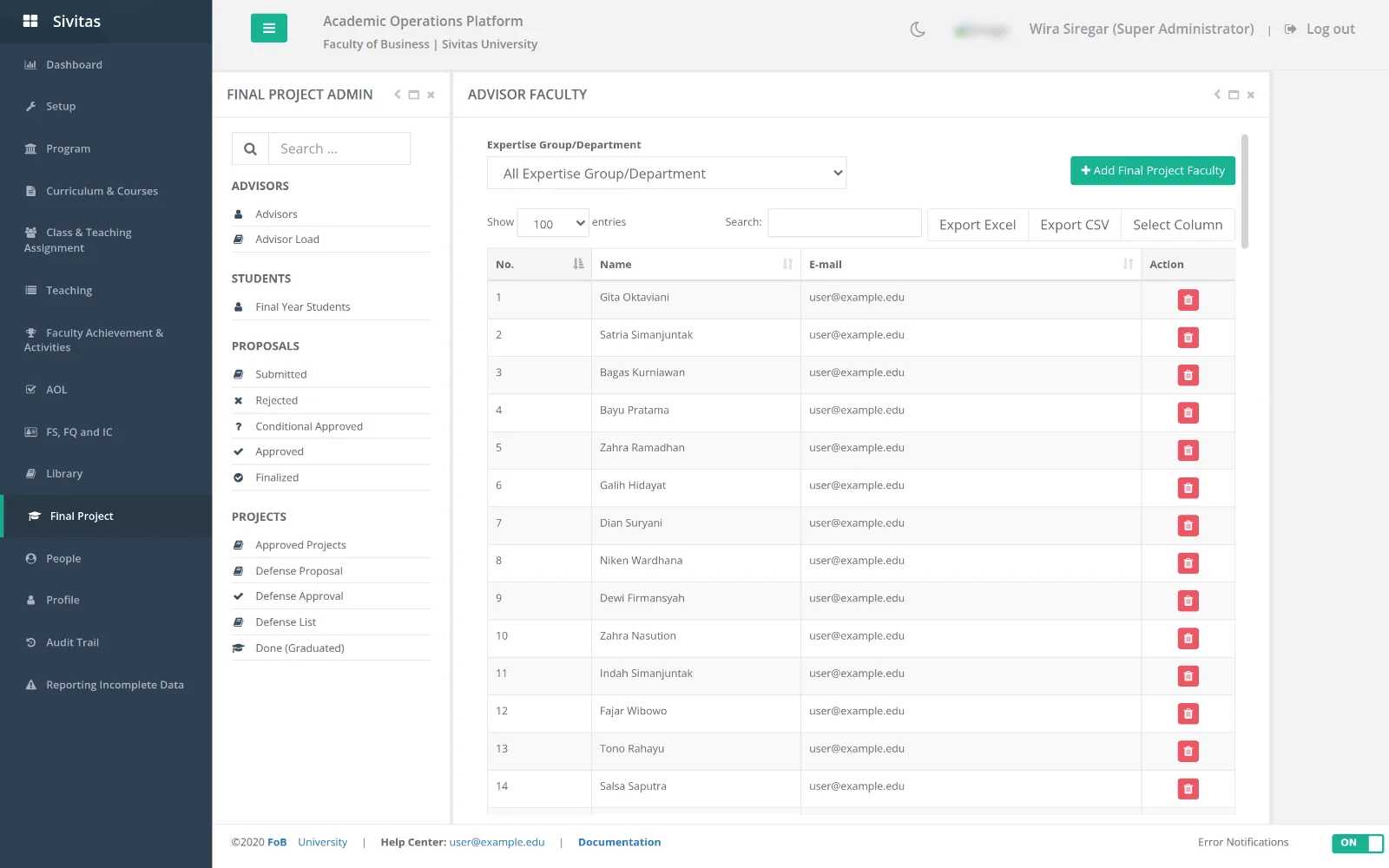Log out of the platform
Viewport: 1389px width, 868px height.
click(x=1320, y=29)
